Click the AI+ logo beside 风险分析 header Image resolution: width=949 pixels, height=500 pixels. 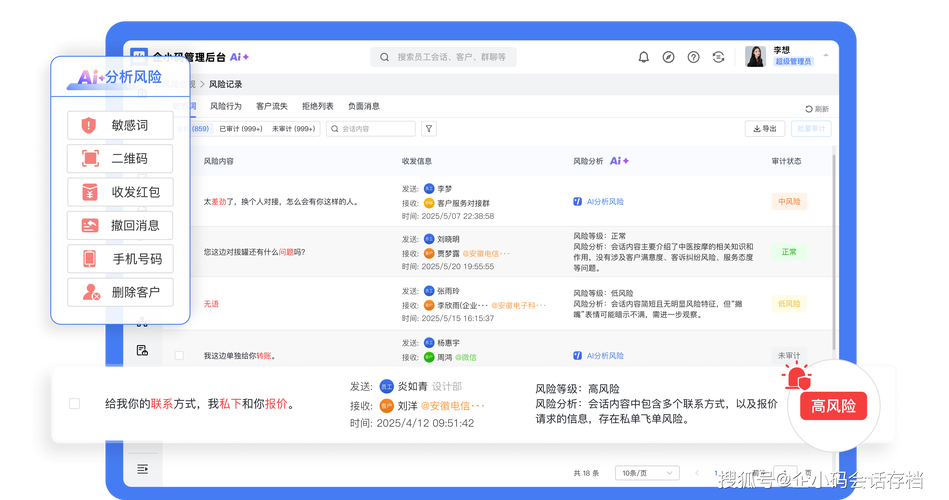pos(619,161)
